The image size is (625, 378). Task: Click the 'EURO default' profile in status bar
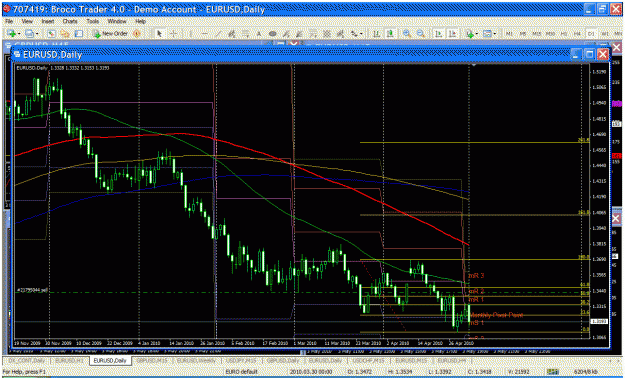[x=242, y=372]
